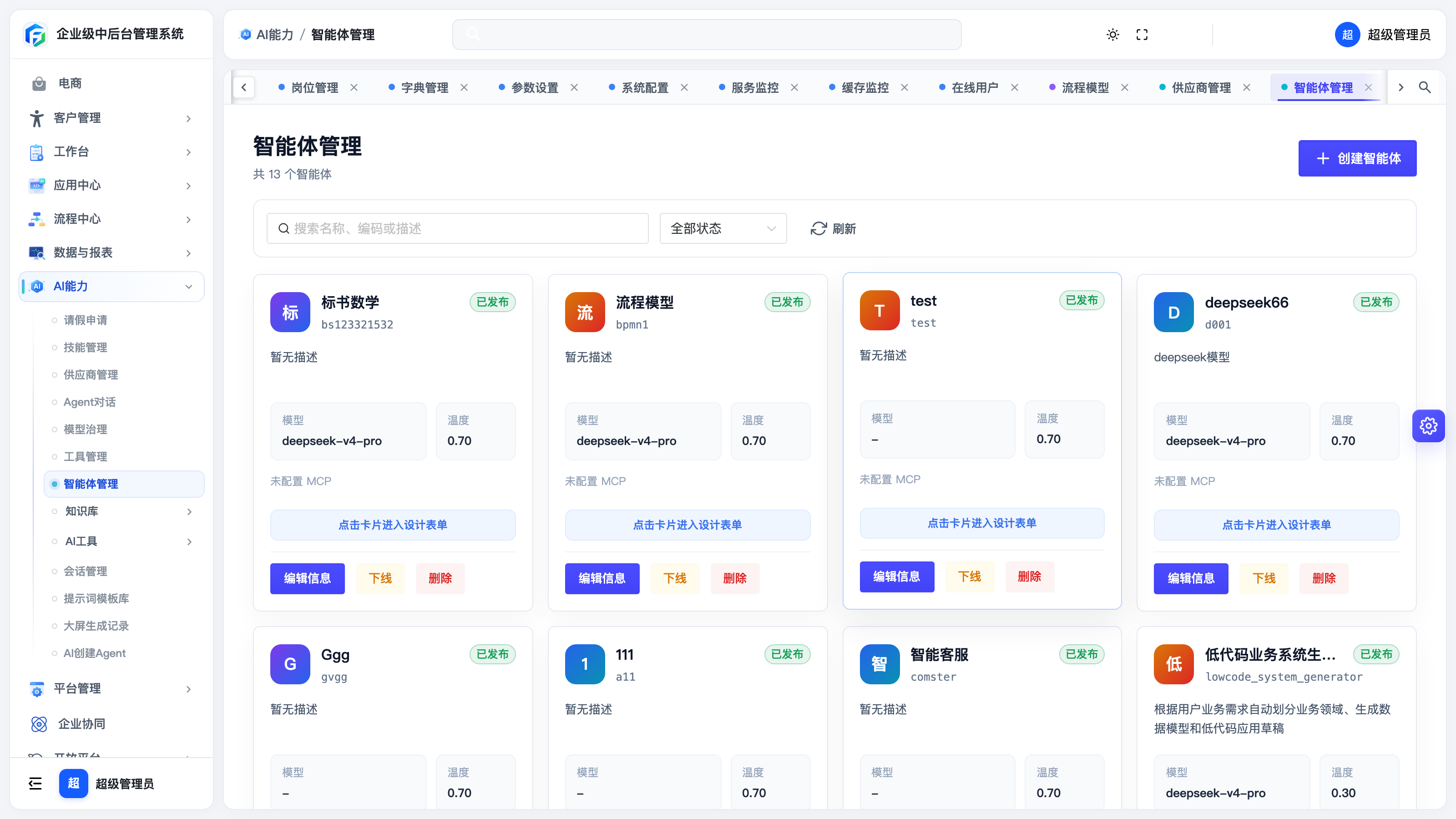Viewport: 1456px width, 819px height.
Task: Switch to the 服务监控 tab
Action: 754,88
